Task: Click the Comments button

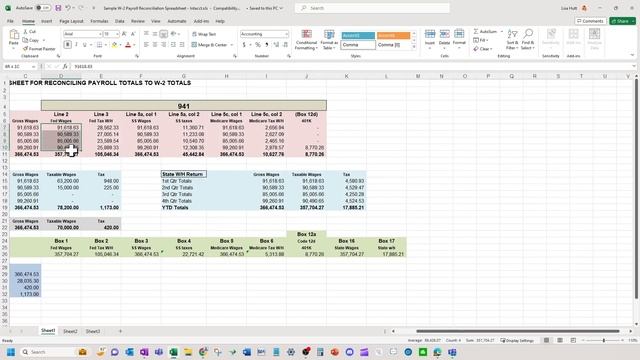Action: click(590, 21)
